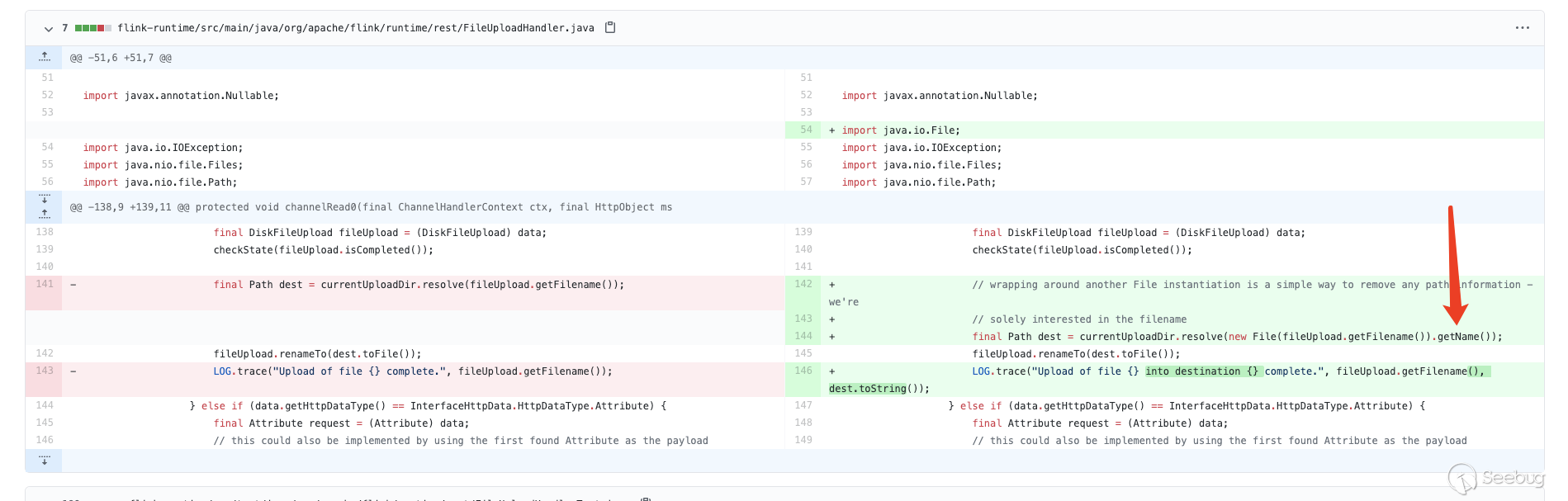Click the Seebug watermark logo
The image size is (1568, 501).
(1495, 478)
